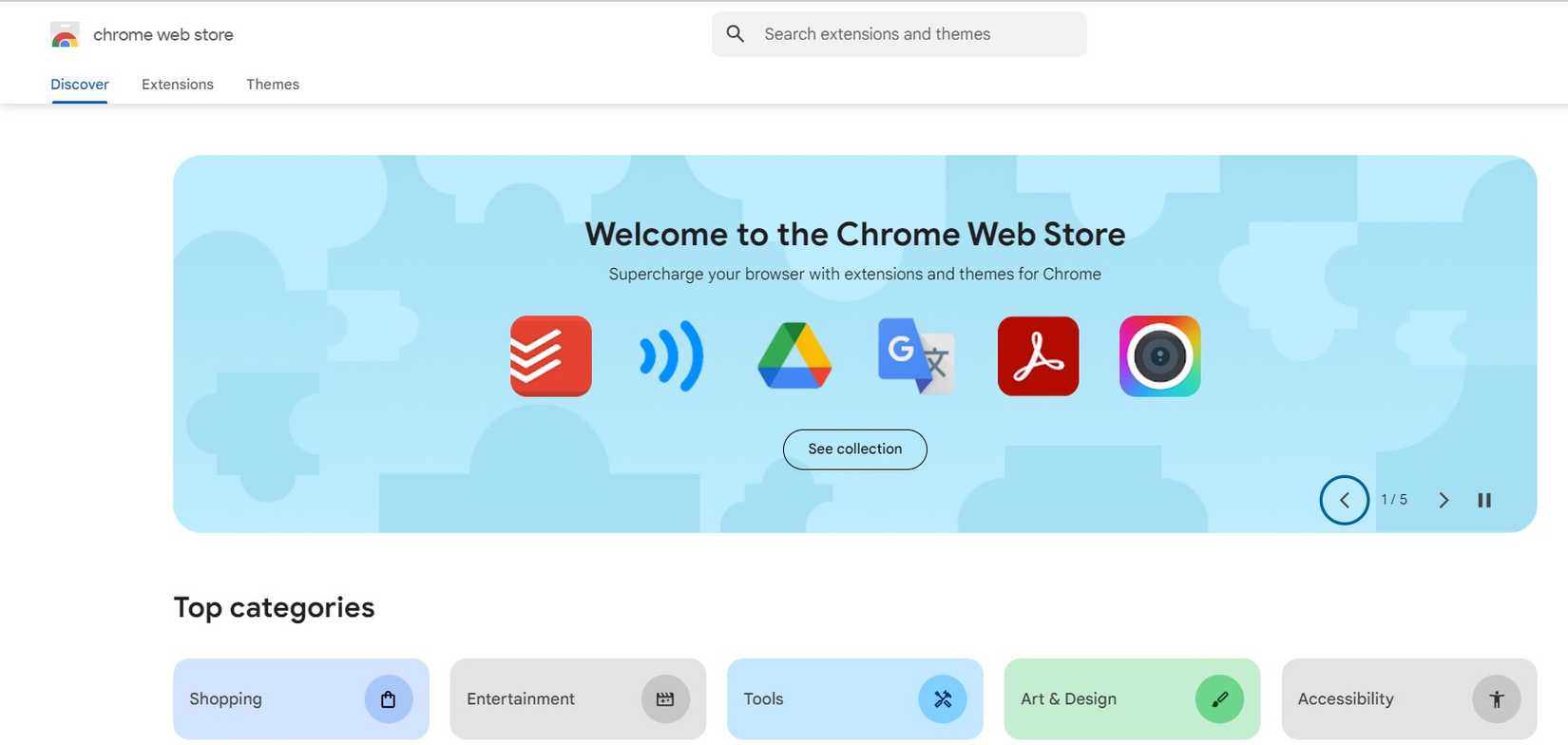Image resolution: width=1568 pixels, height=745 pixels.
Task: Click the See collection button
Action: coord(855,449)
